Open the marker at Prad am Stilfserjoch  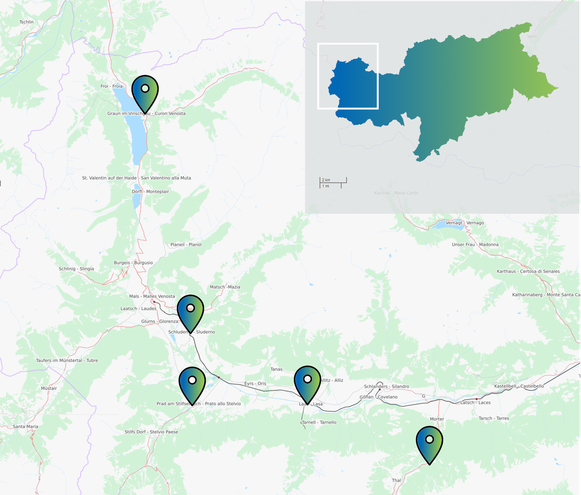click(x=192, y=386)
